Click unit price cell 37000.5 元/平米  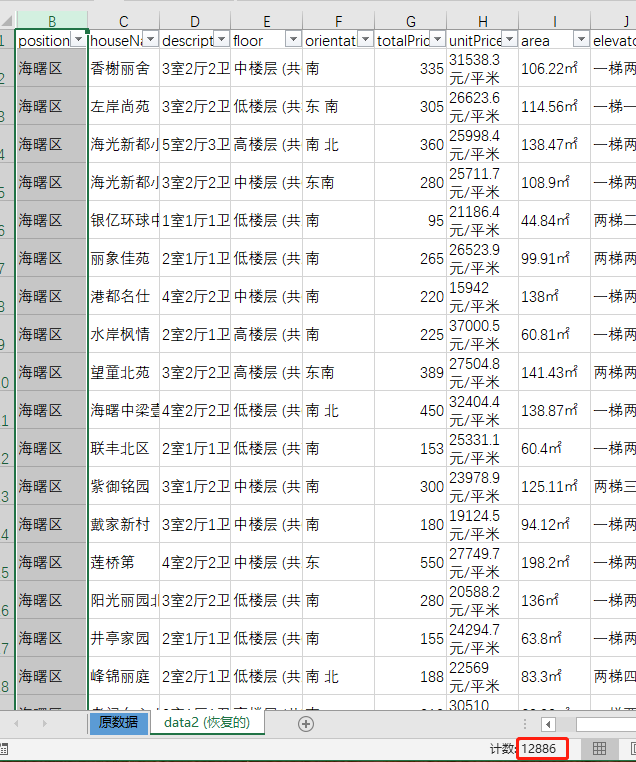[x=482, y=334]
